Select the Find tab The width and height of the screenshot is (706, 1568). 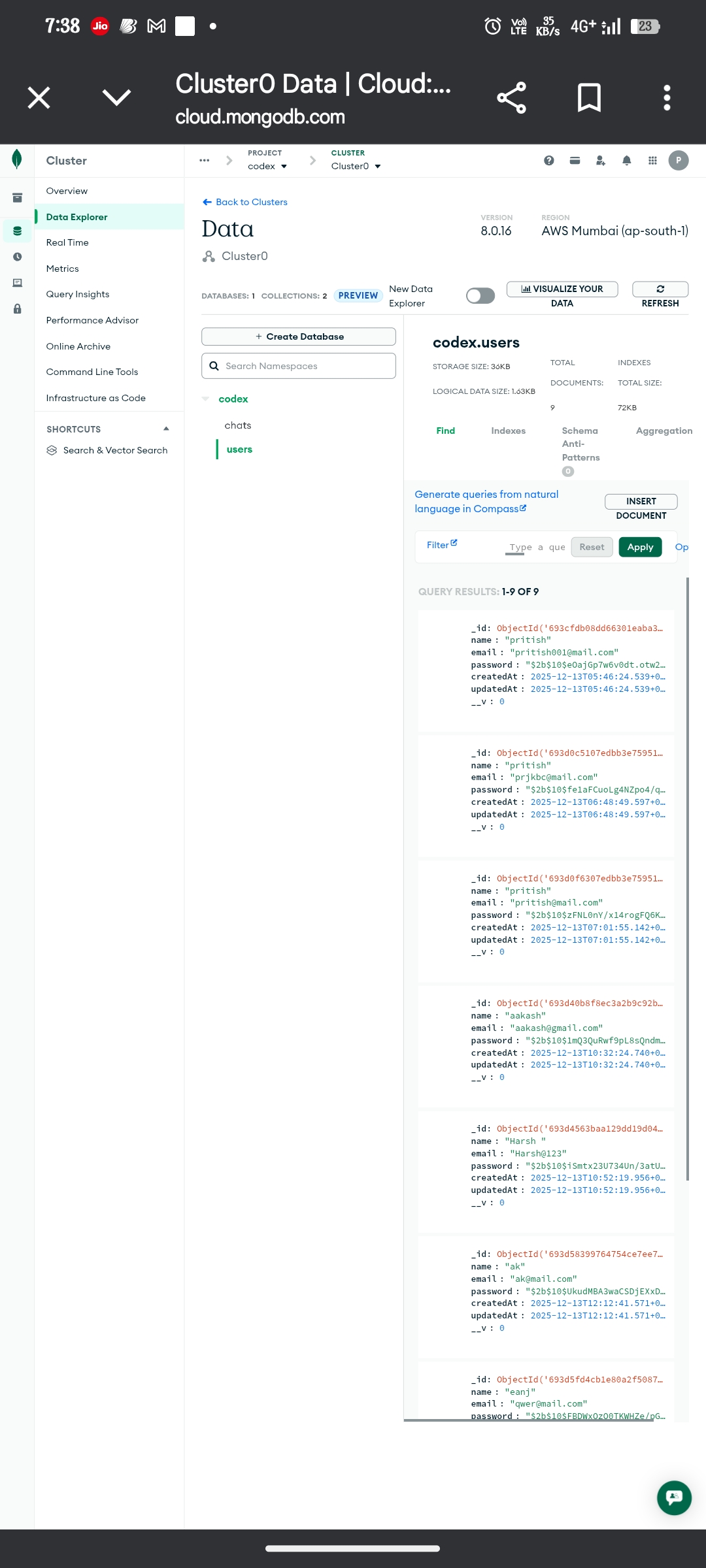click(x=446, y=431)
